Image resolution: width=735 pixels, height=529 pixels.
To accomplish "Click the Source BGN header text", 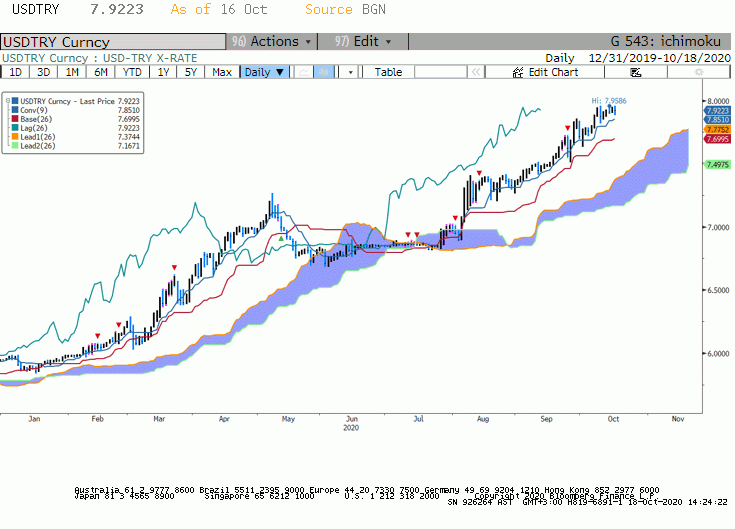I will point(345,9).
